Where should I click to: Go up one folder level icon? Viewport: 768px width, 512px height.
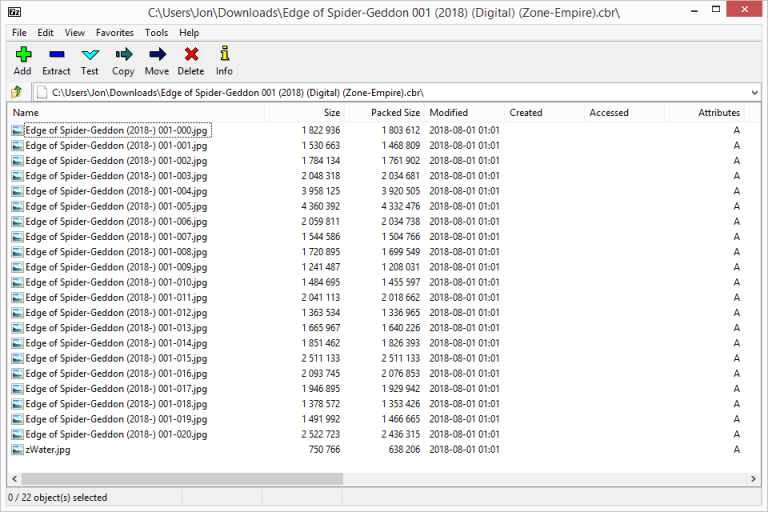coord(17,92)
